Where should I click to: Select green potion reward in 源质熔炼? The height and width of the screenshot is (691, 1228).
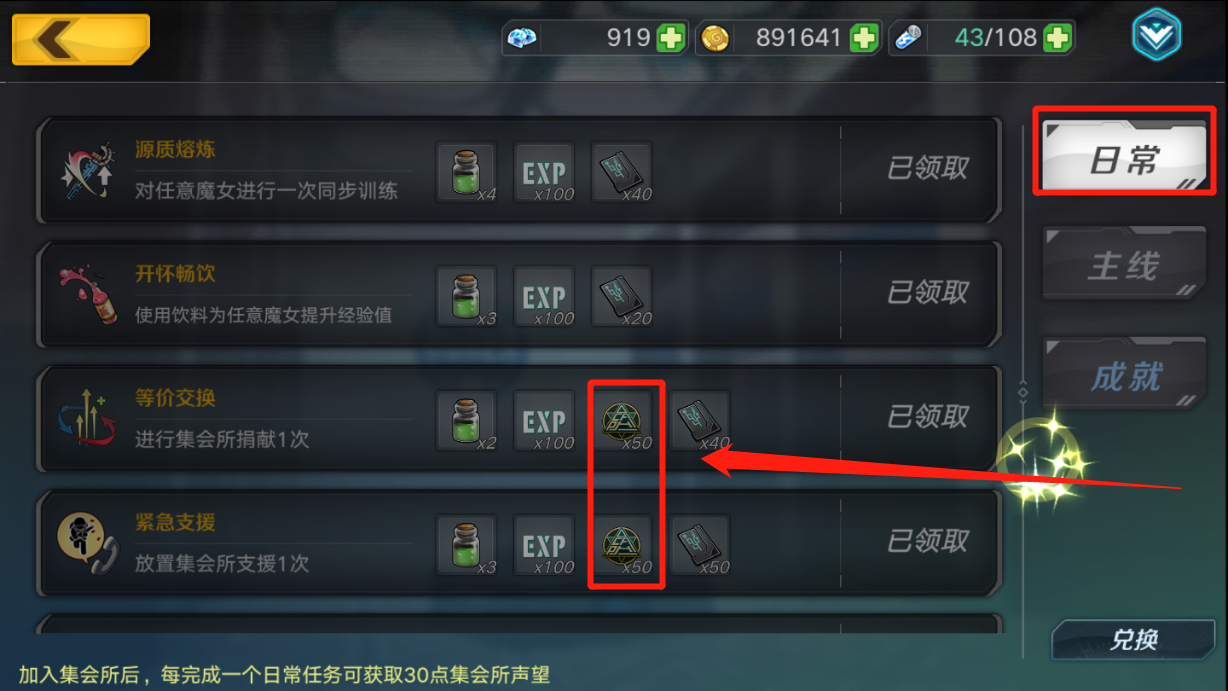(467, 171)
